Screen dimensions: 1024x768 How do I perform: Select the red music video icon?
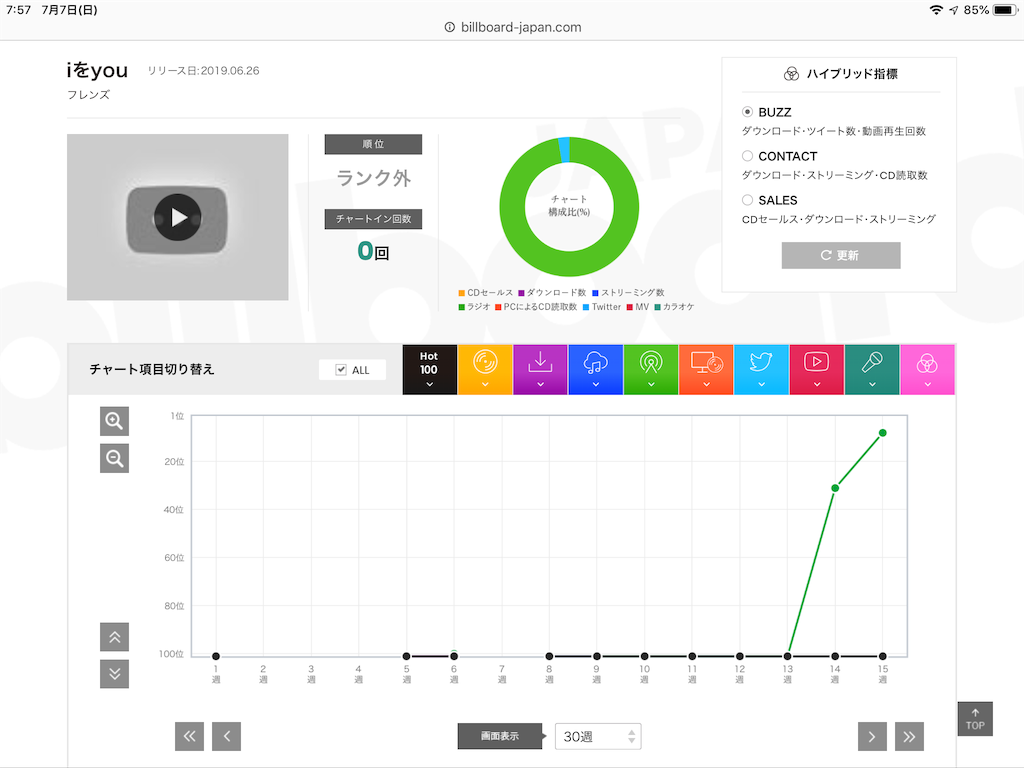[816, 370]
